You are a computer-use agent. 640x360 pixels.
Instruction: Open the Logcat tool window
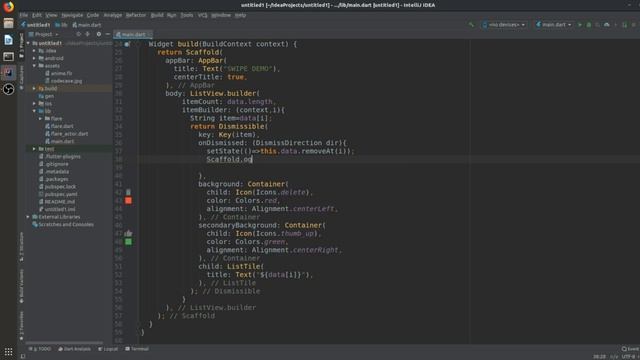pos(108,349)
